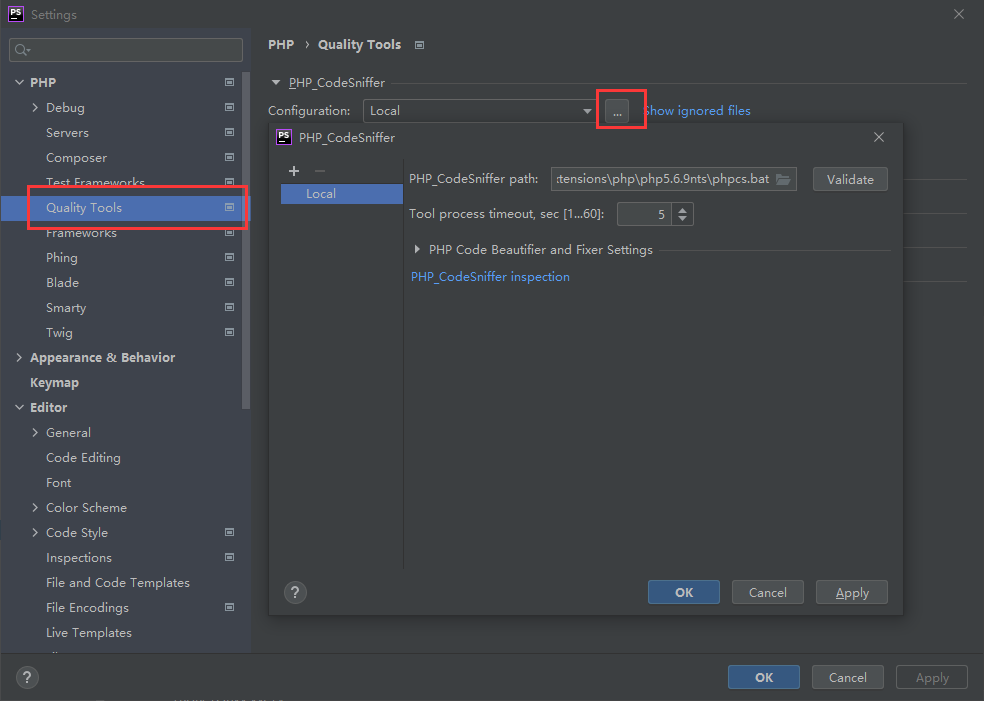
Task: Click project icon next to Servers
Action: [229, 132]
